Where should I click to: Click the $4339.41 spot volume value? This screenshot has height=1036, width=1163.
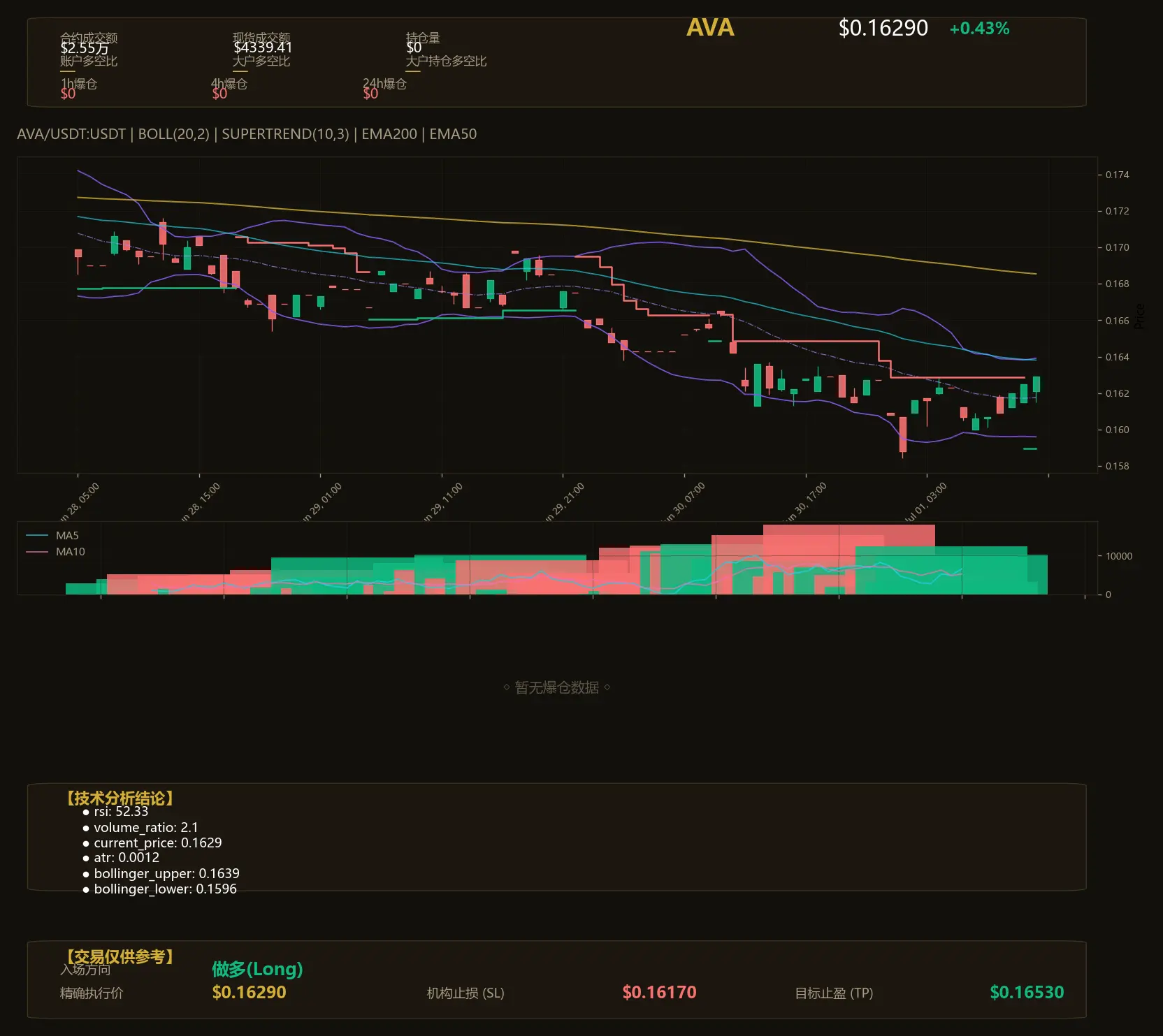click(263, 48)
